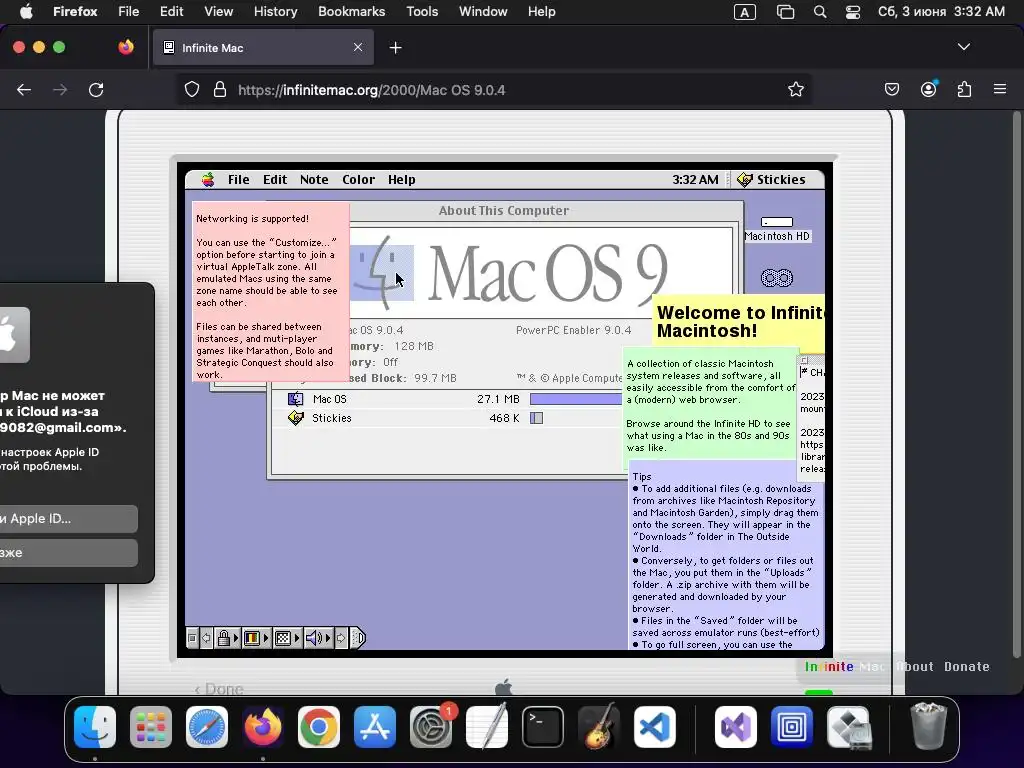
Task: Open macOS Control Center in the menu bar
Action: [x=853, y=12]
